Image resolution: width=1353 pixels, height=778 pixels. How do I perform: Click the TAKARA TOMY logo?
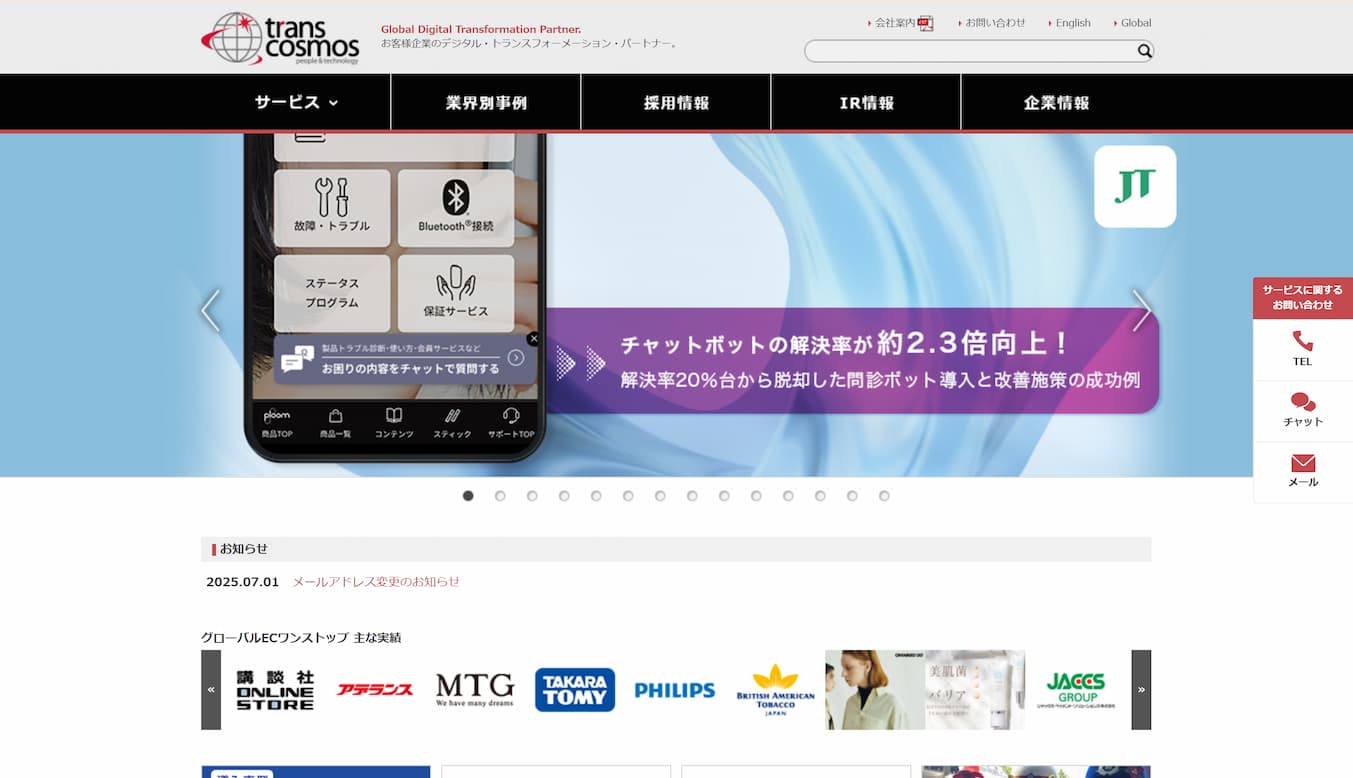tap(575, 690)
